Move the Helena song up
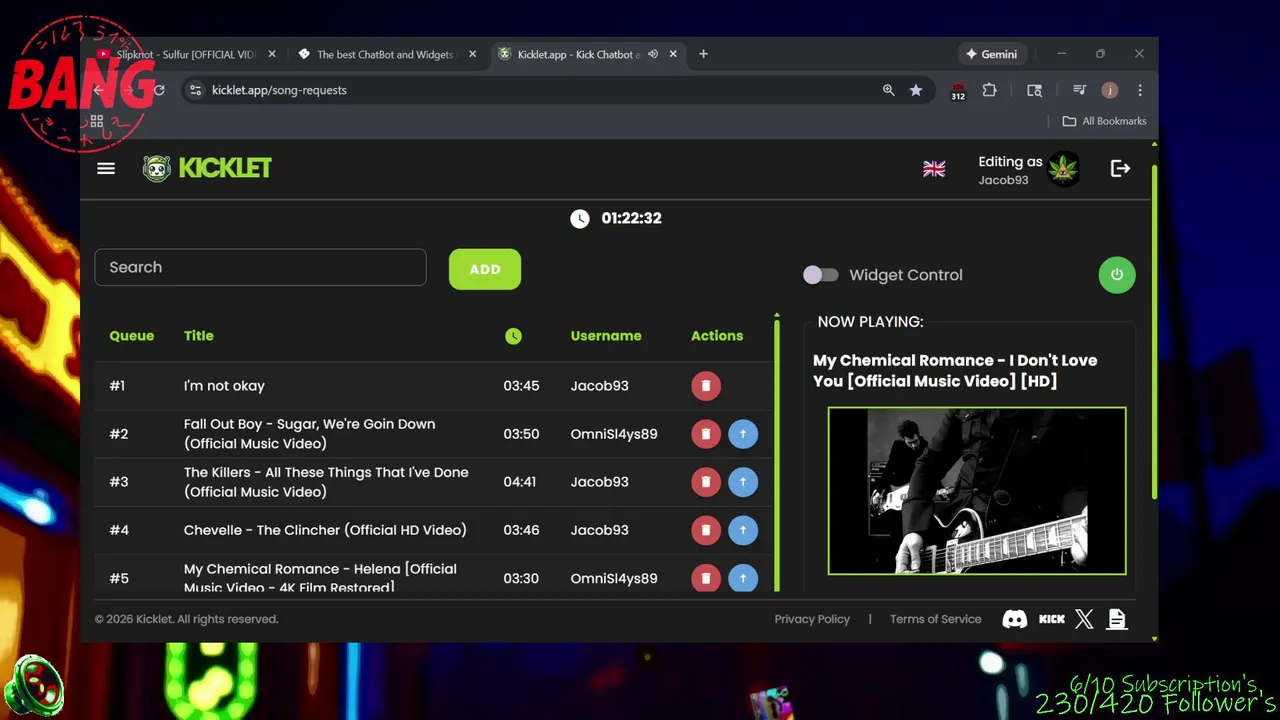Viewport: 1280px width, 720px height. [x=743, y=578]
